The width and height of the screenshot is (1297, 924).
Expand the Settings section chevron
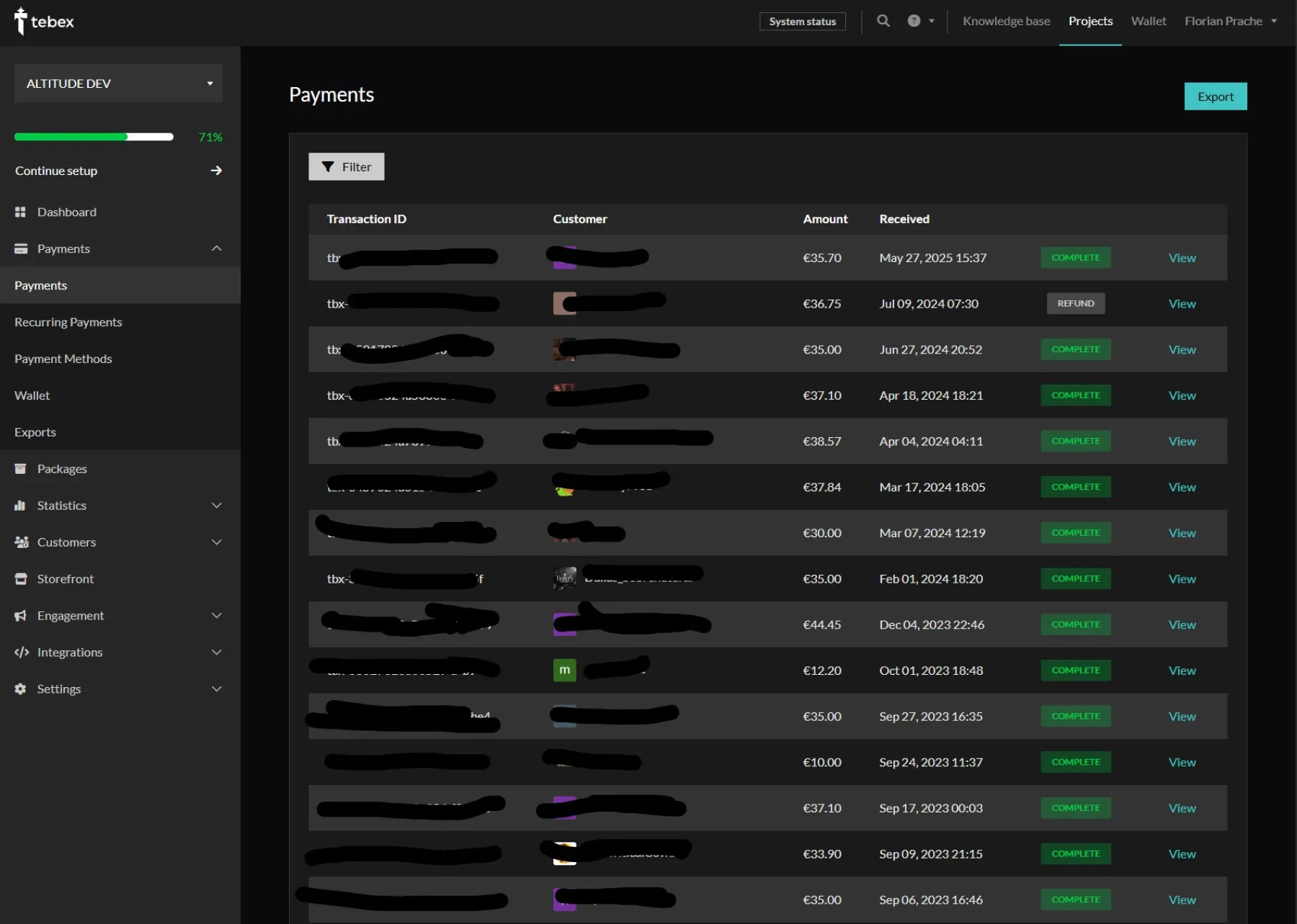pyautogui.click(x=216, y=689)
